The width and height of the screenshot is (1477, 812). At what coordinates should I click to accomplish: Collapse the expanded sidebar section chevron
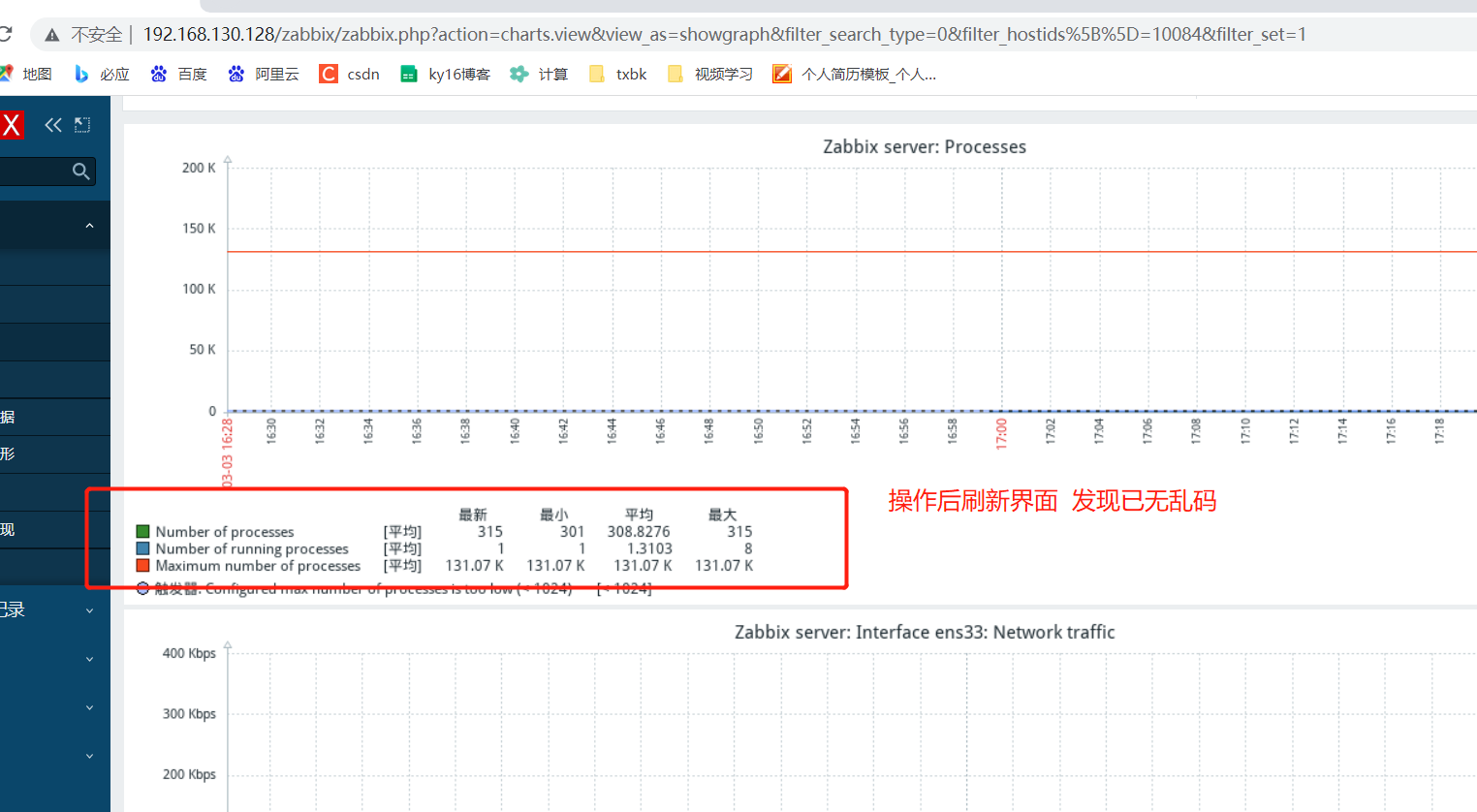coord(89,226)
